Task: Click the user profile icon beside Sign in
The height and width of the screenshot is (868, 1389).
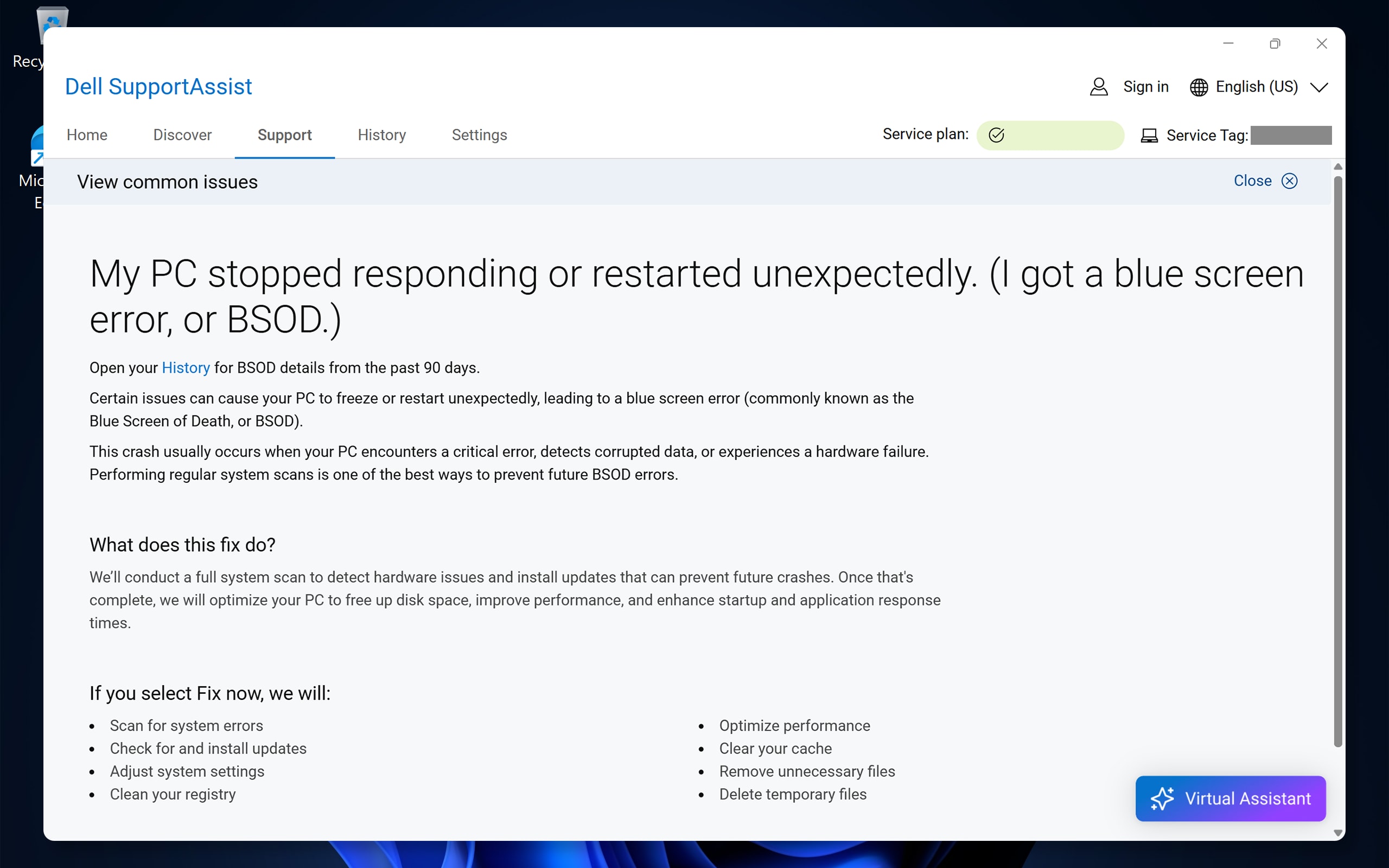Action: tap(1099, 87)
